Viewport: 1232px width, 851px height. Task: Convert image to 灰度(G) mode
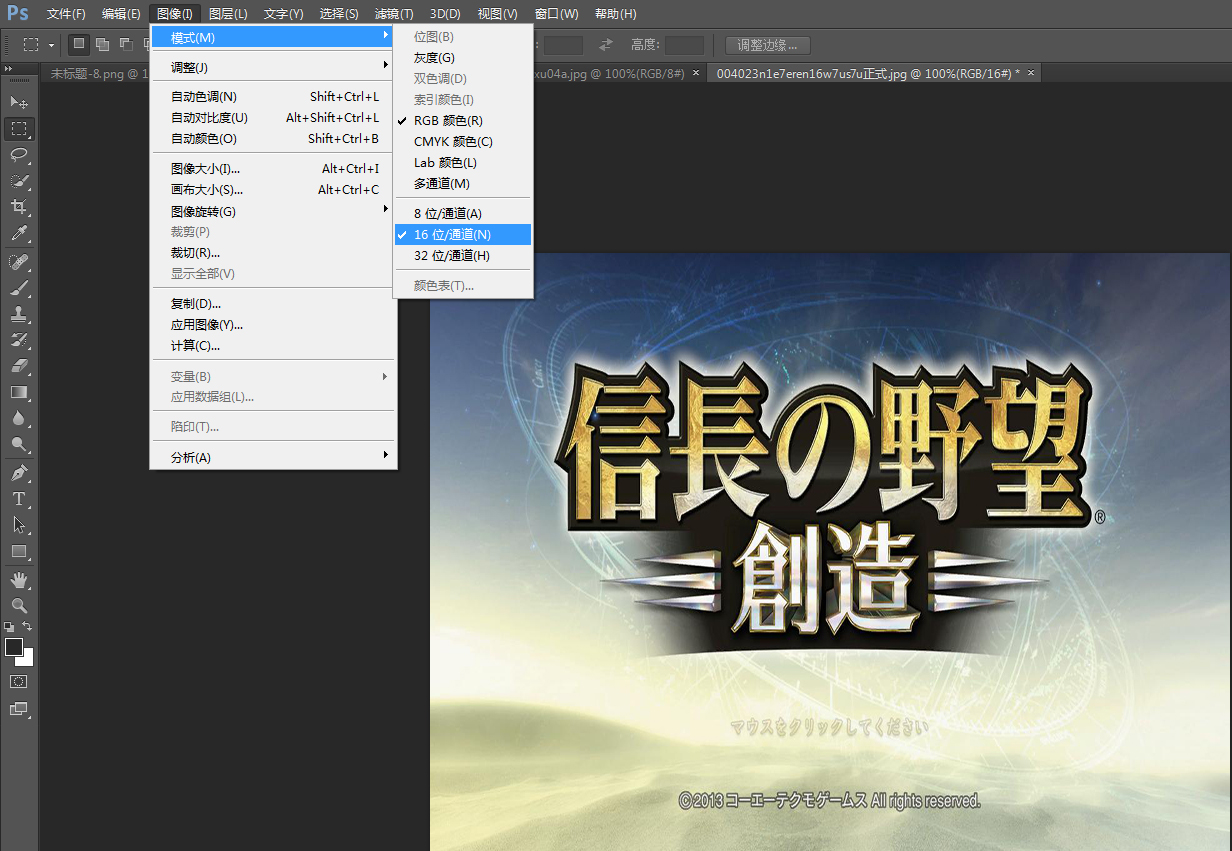click(x=463, y=58)
